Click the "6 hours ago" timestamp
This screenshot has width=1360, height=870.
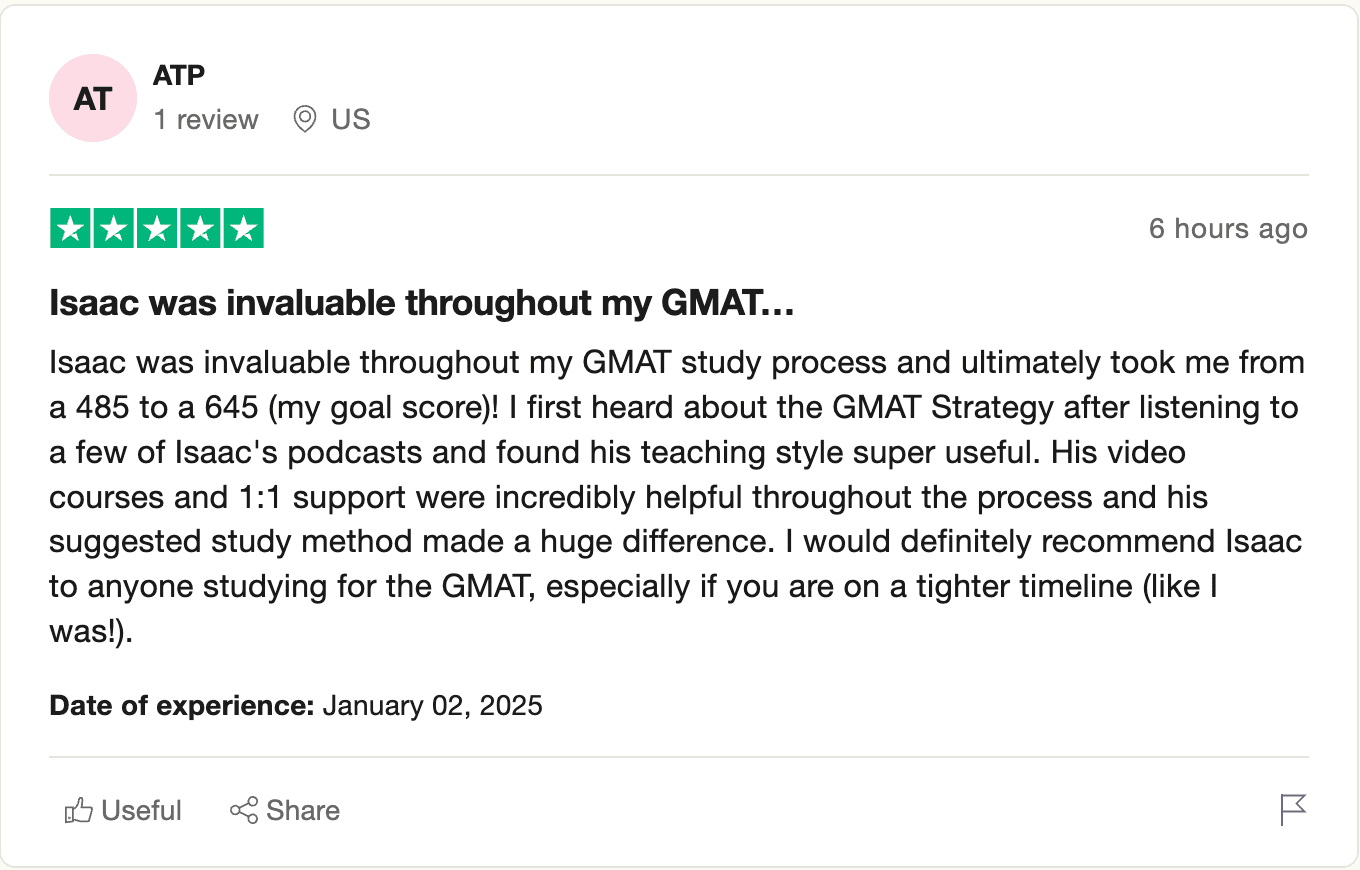click(x=1228, y=229)
